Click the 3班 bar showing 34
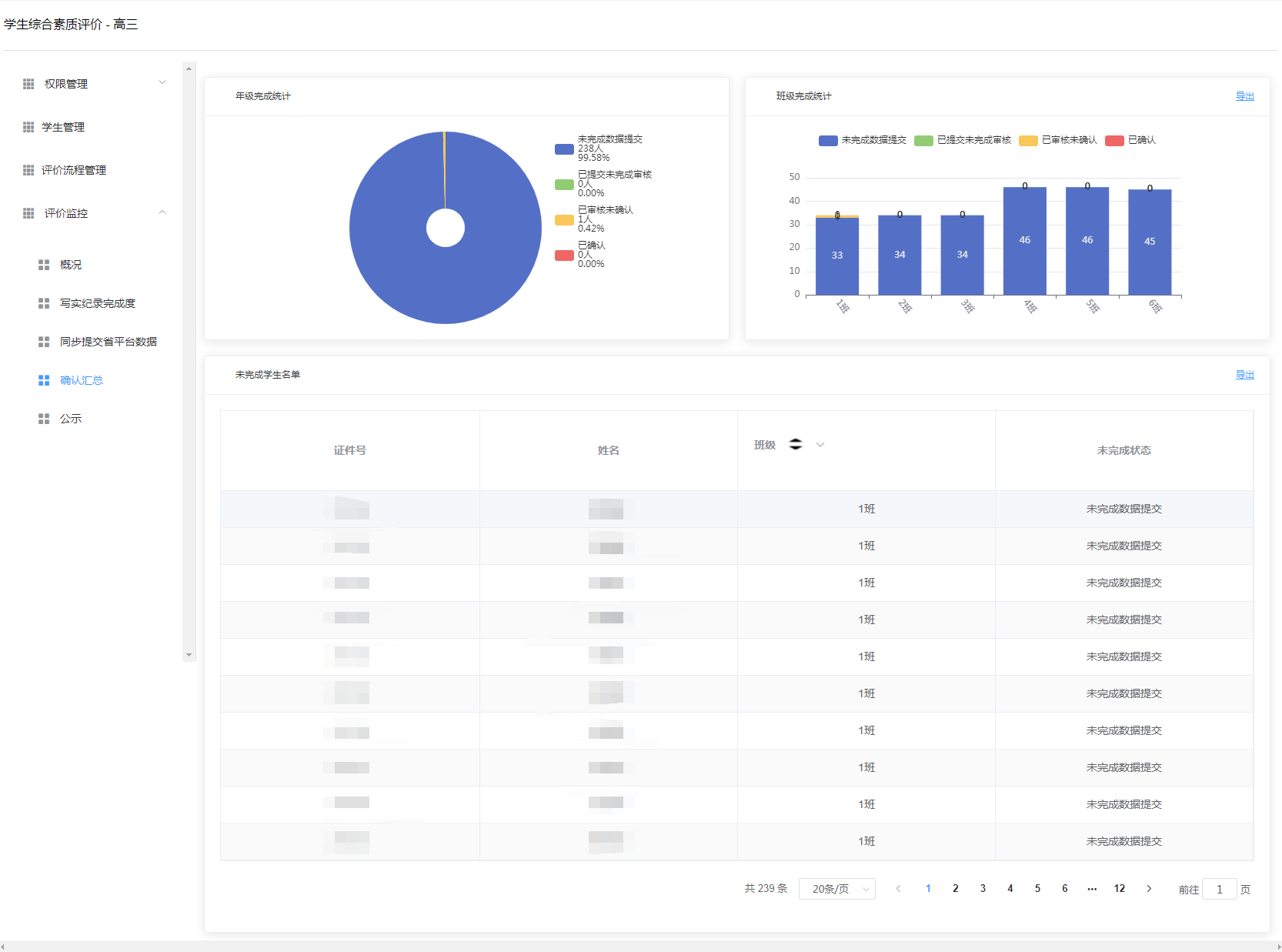Screen dimensions: 1282x952 coord(962,255)
